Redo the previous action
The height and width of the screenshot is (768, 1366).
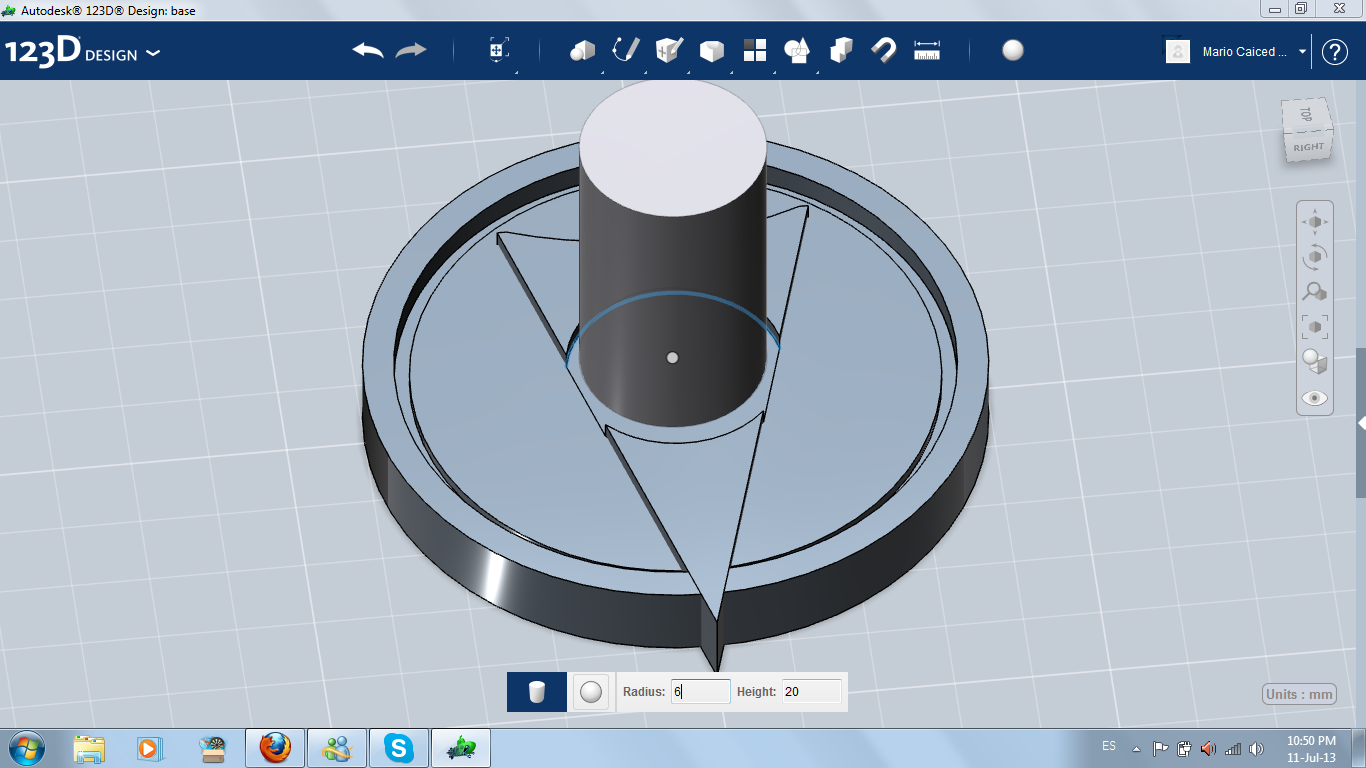pyautogui.click(x=411, y=50)
